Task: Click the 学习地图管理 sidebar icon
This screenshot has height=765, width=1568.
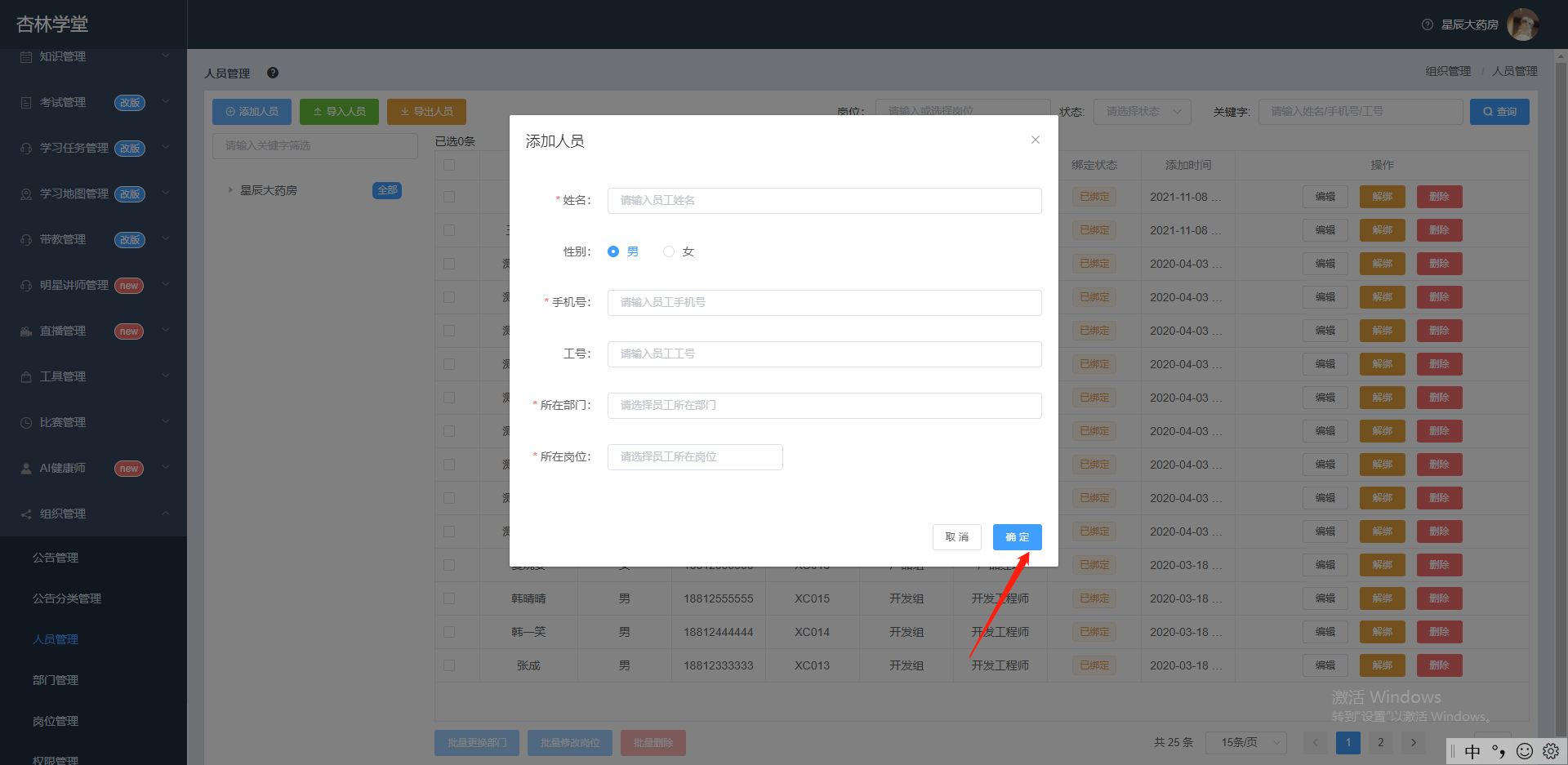Action: coord(26,194)
